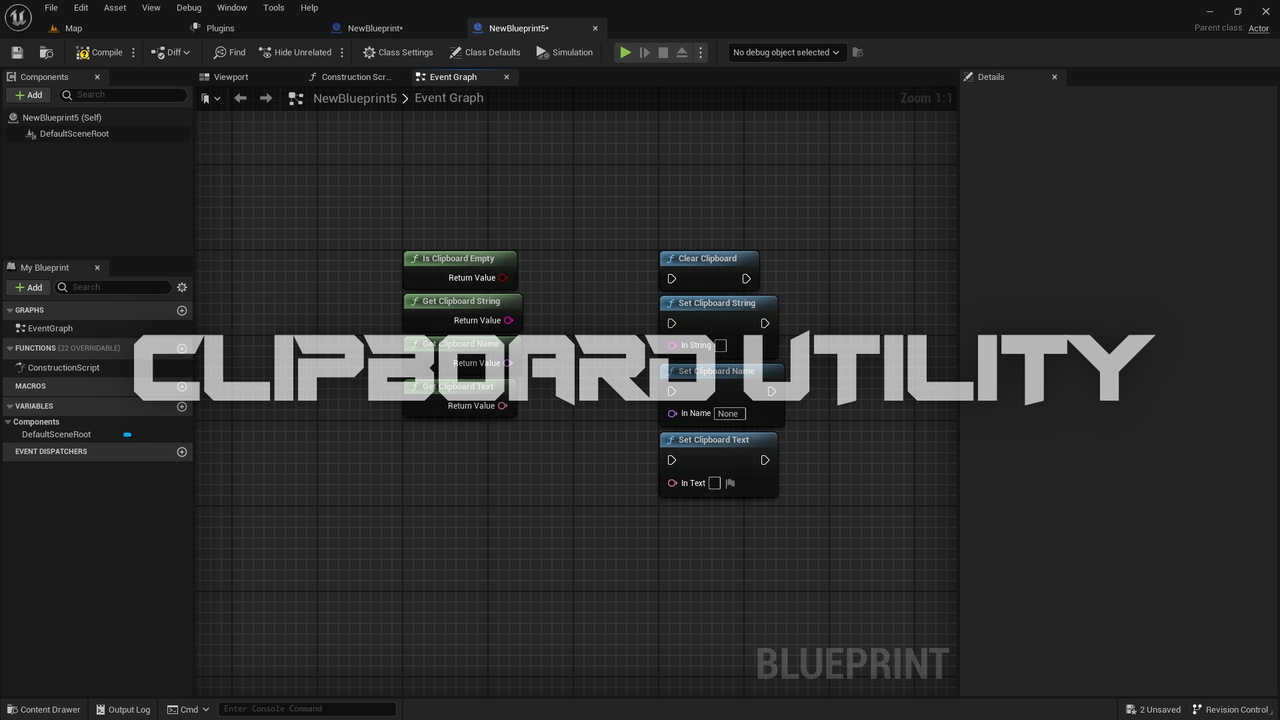1280x720 pixels.
Task: Open ConstructionScript from functions list
Action: [x=63, y=368]
